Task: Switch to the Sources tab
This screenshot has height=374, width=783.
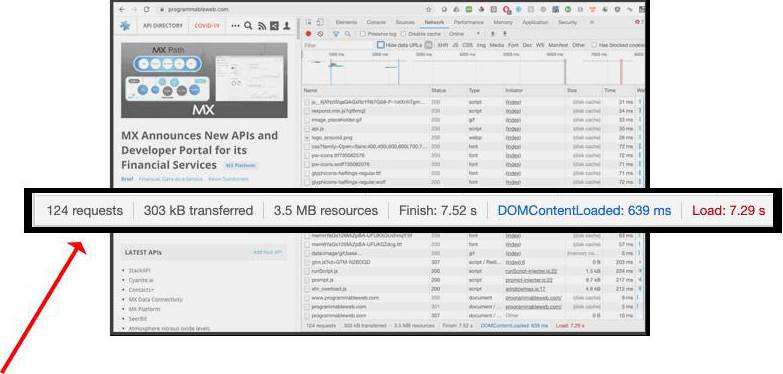Action: click(405, 22)
